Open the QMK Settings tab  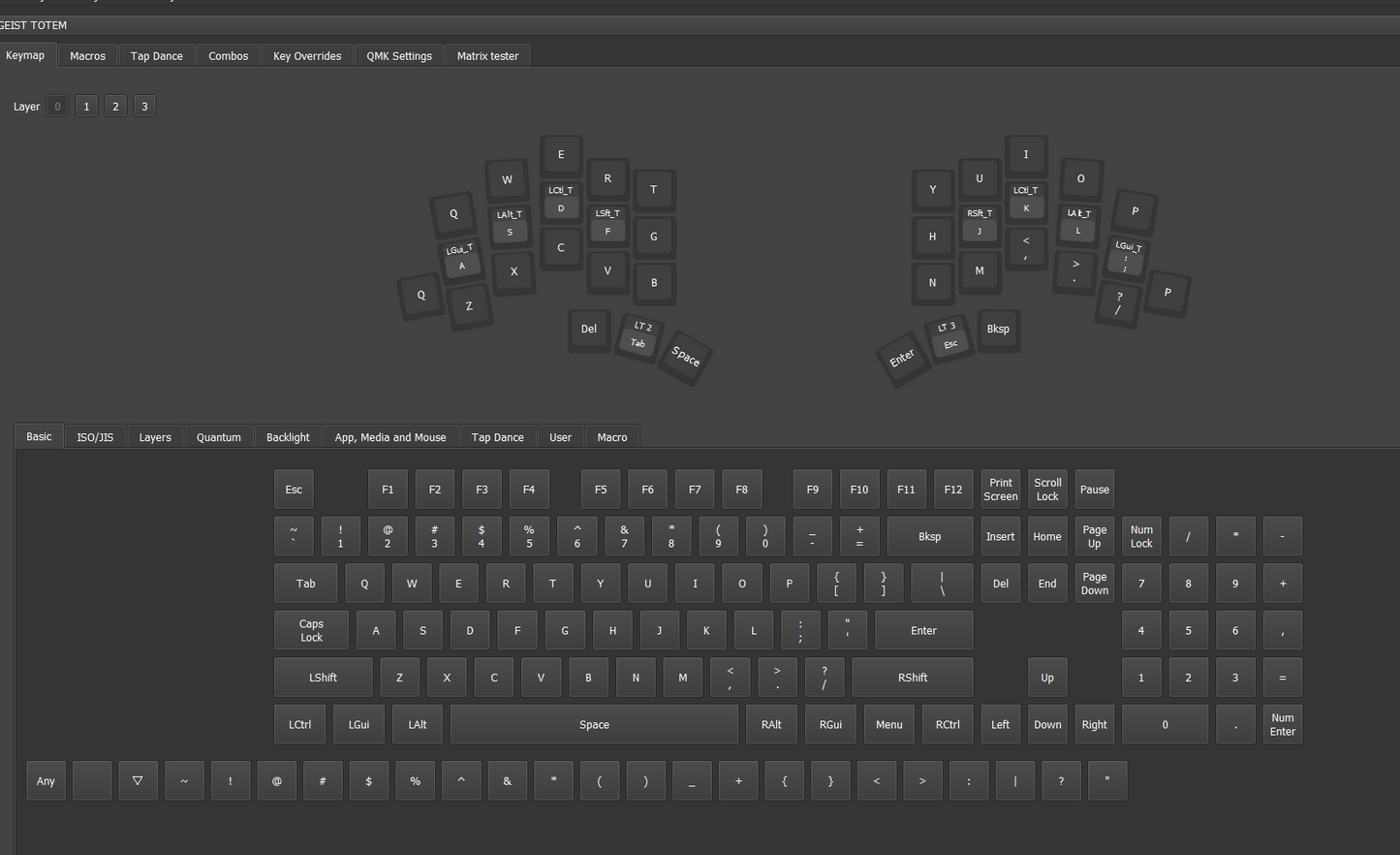coord(399,55)
